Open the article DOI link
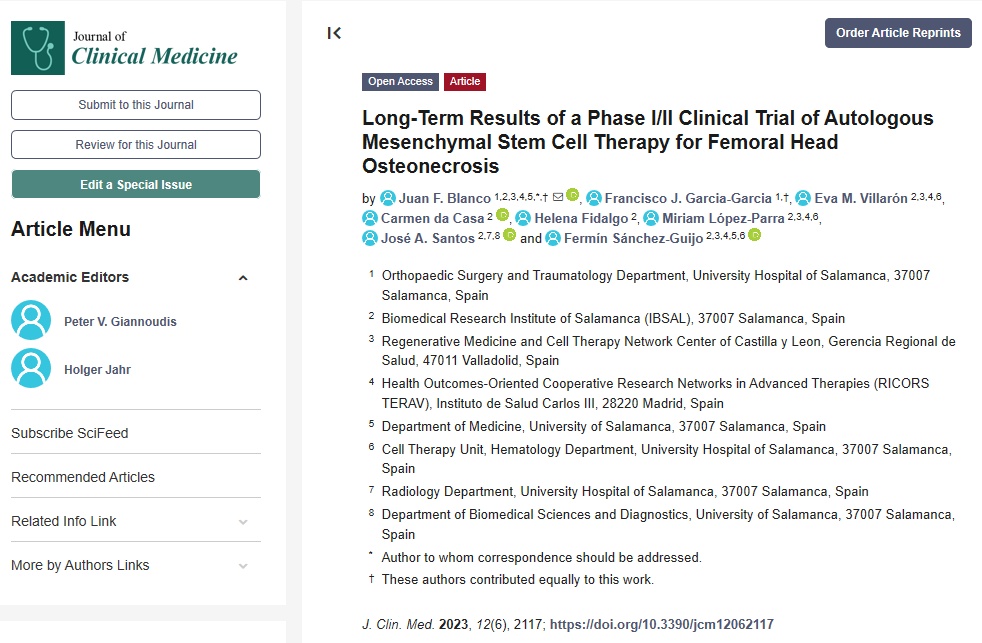The image size is (982, 643). pyautogui.click(x=661, y=624)
